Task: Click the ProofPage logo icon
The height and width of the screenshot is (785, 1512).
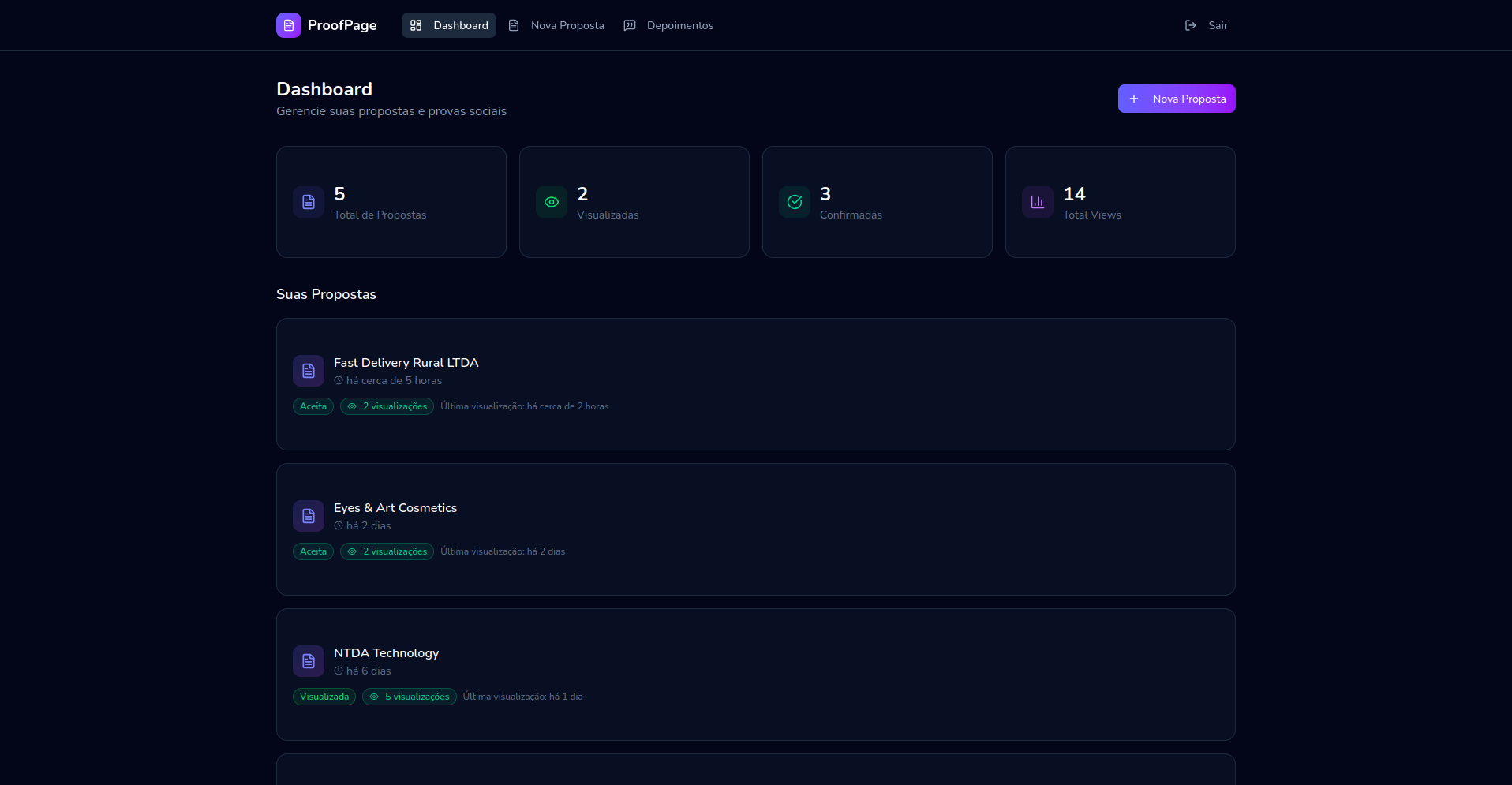Action: point(289,25)
